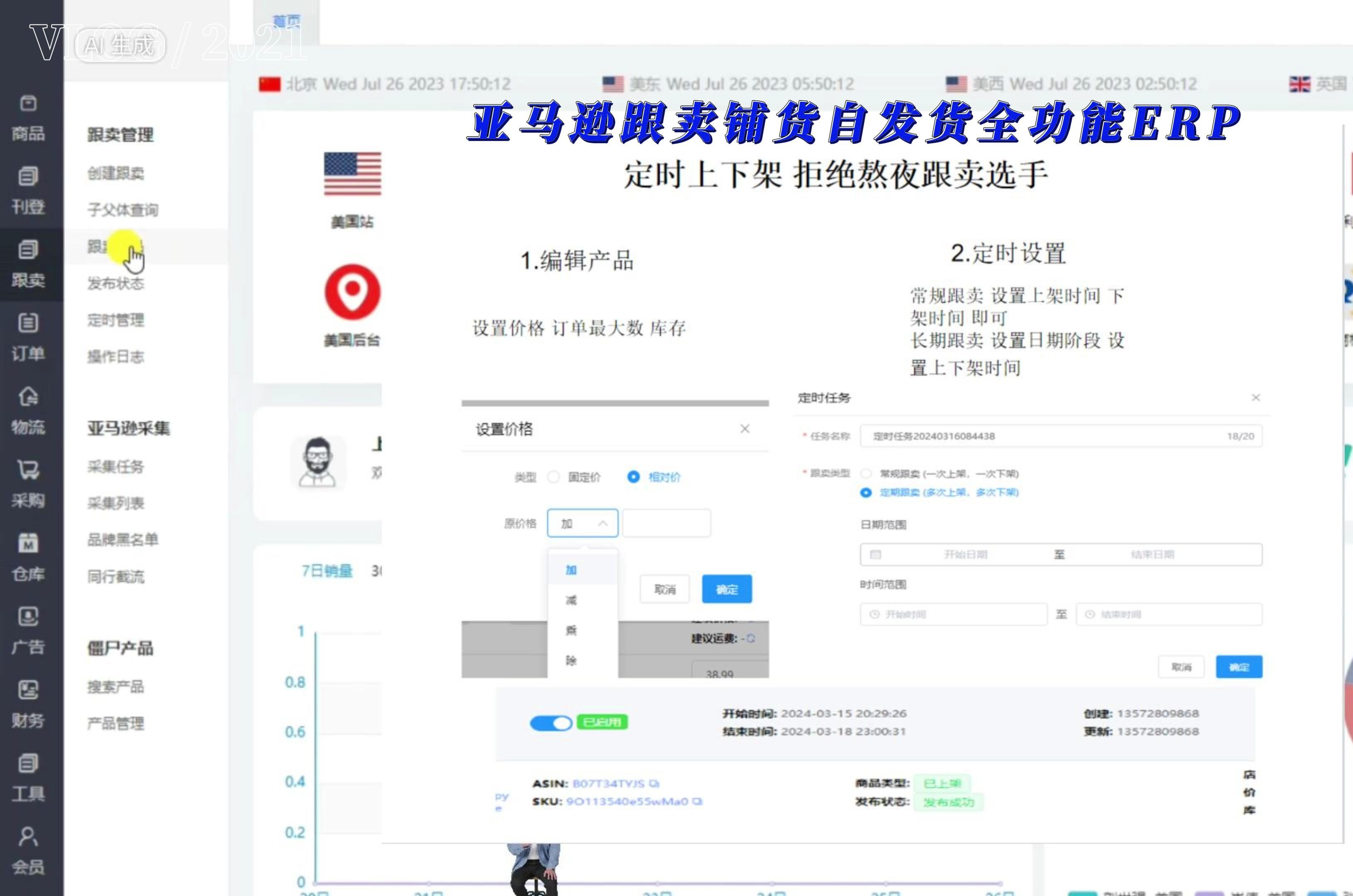Click the 结束时间 time field
Image resolution: width=1353 pixels, height=896 pixels.
[x=1169, y=614]
